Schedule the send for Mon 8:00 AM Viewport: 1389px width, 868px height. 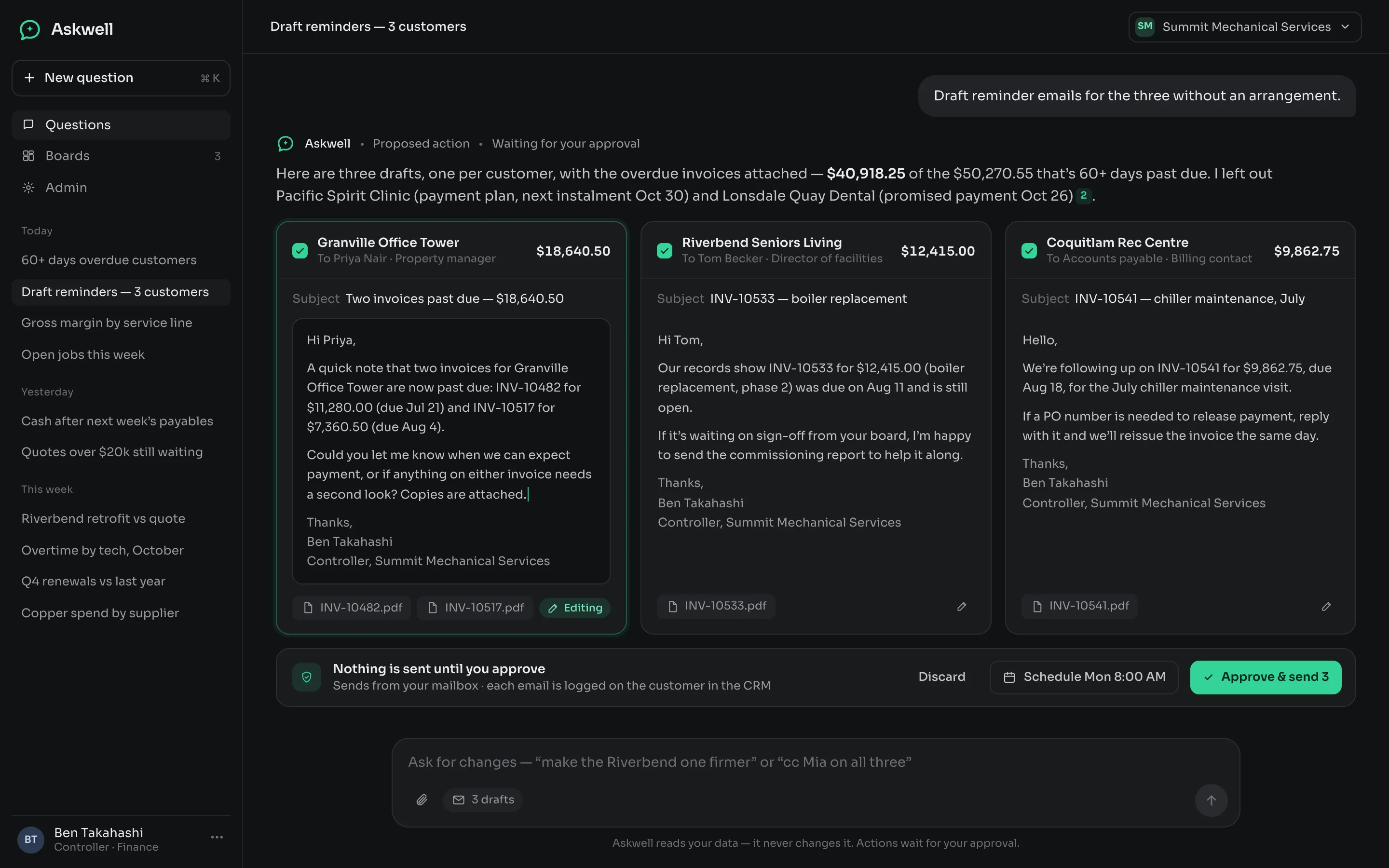tap(1084, 678)
